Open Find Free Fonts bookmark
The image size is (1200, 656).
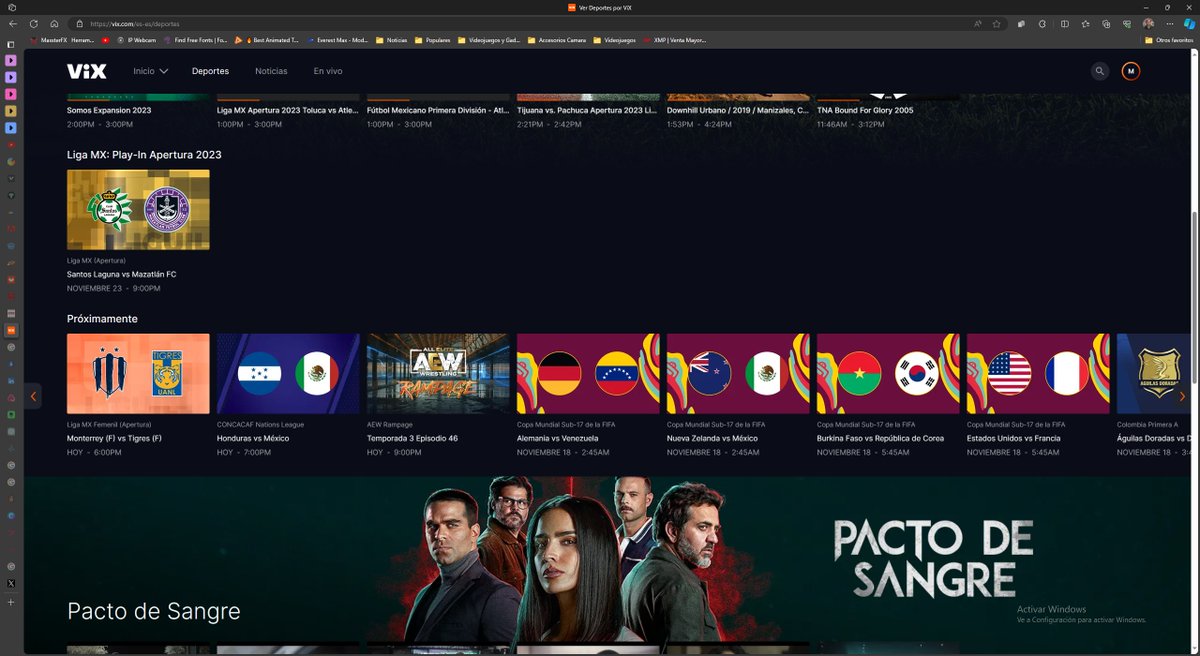[x=196, y=40]
